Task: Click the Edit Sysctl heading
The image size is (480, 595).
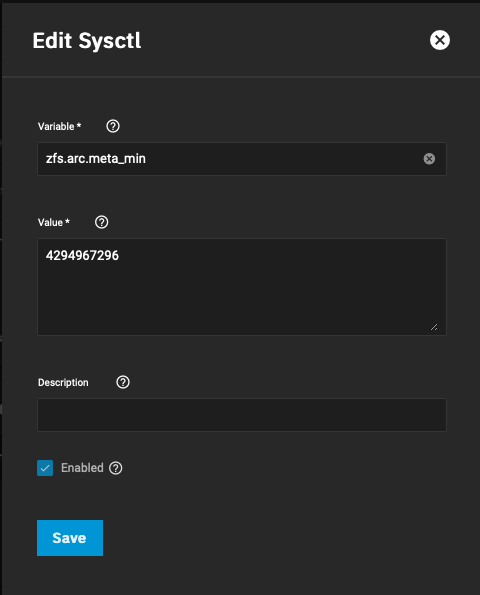Action: click(x=87, y=41)
